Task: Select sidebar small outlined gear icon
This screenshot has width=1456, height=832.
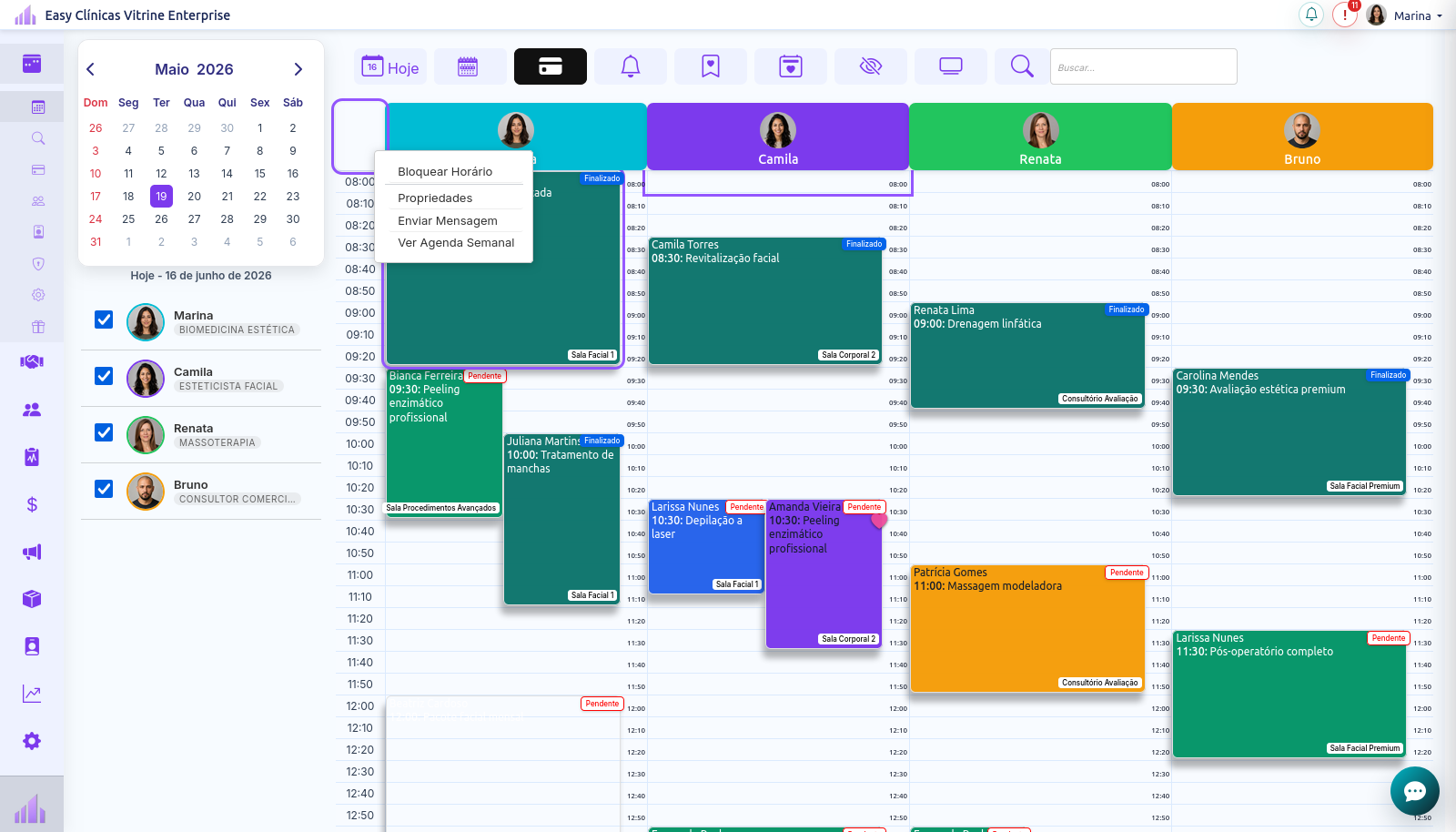Action: (38, 295)
